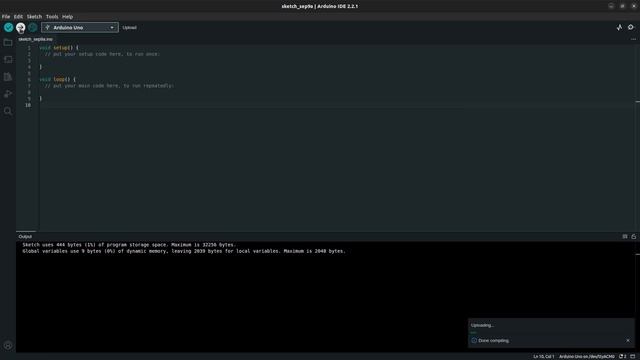The width and height of the screenshot is (640, 360).
Task: Dismiss the Done compiling notification
Action: (x=628, y=340)
